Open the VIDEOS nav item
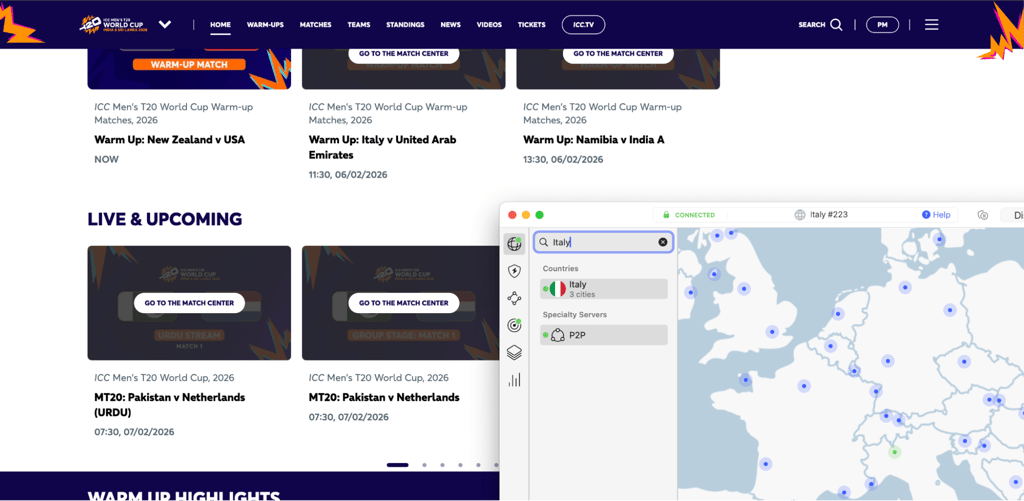 [x=489, y=25]
